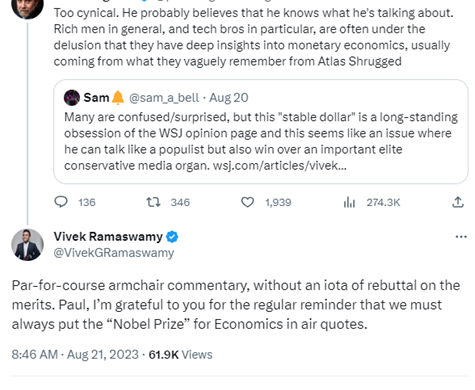Open the three-dot more menu on Vivek's tweet
This screenshot has height=390, width=475.
pyautogui.click(x=461, y=237)
